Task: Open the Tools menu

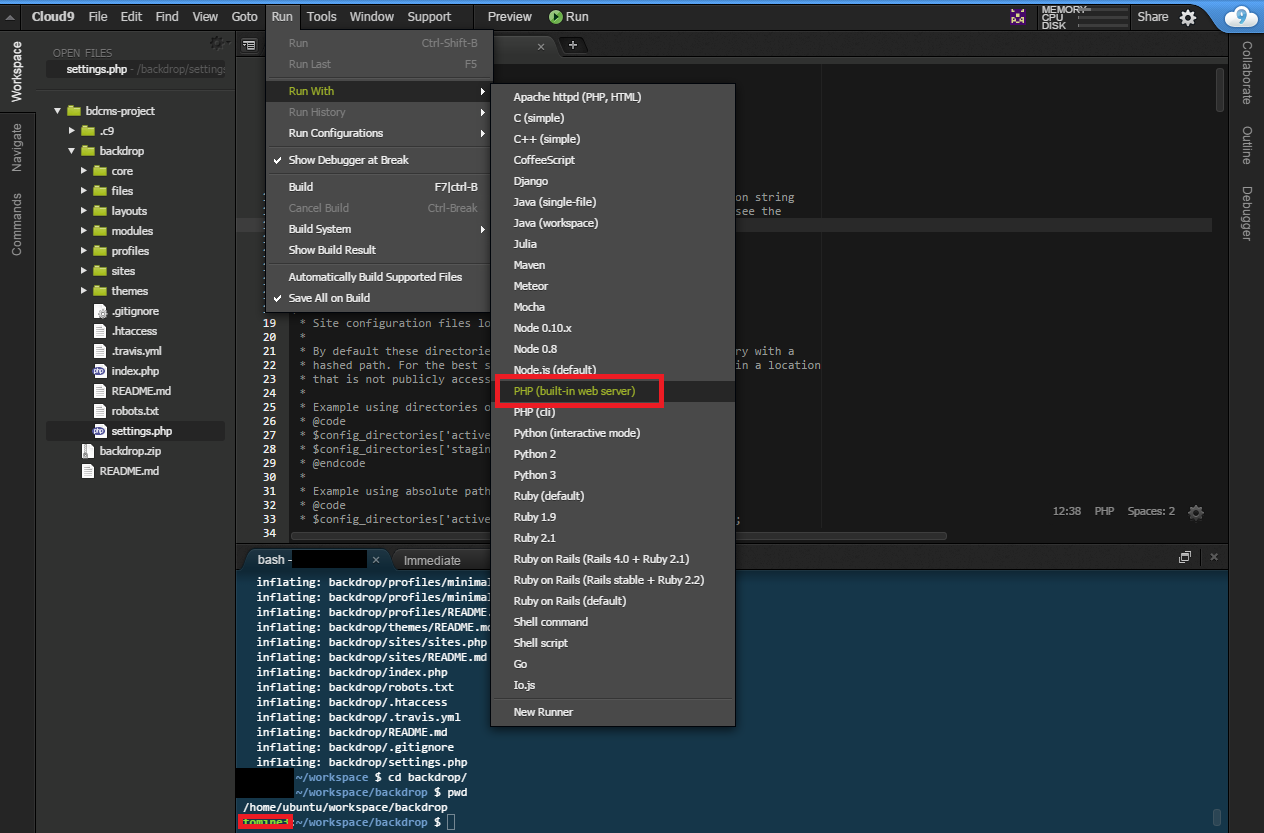Action: pos(322,16)
